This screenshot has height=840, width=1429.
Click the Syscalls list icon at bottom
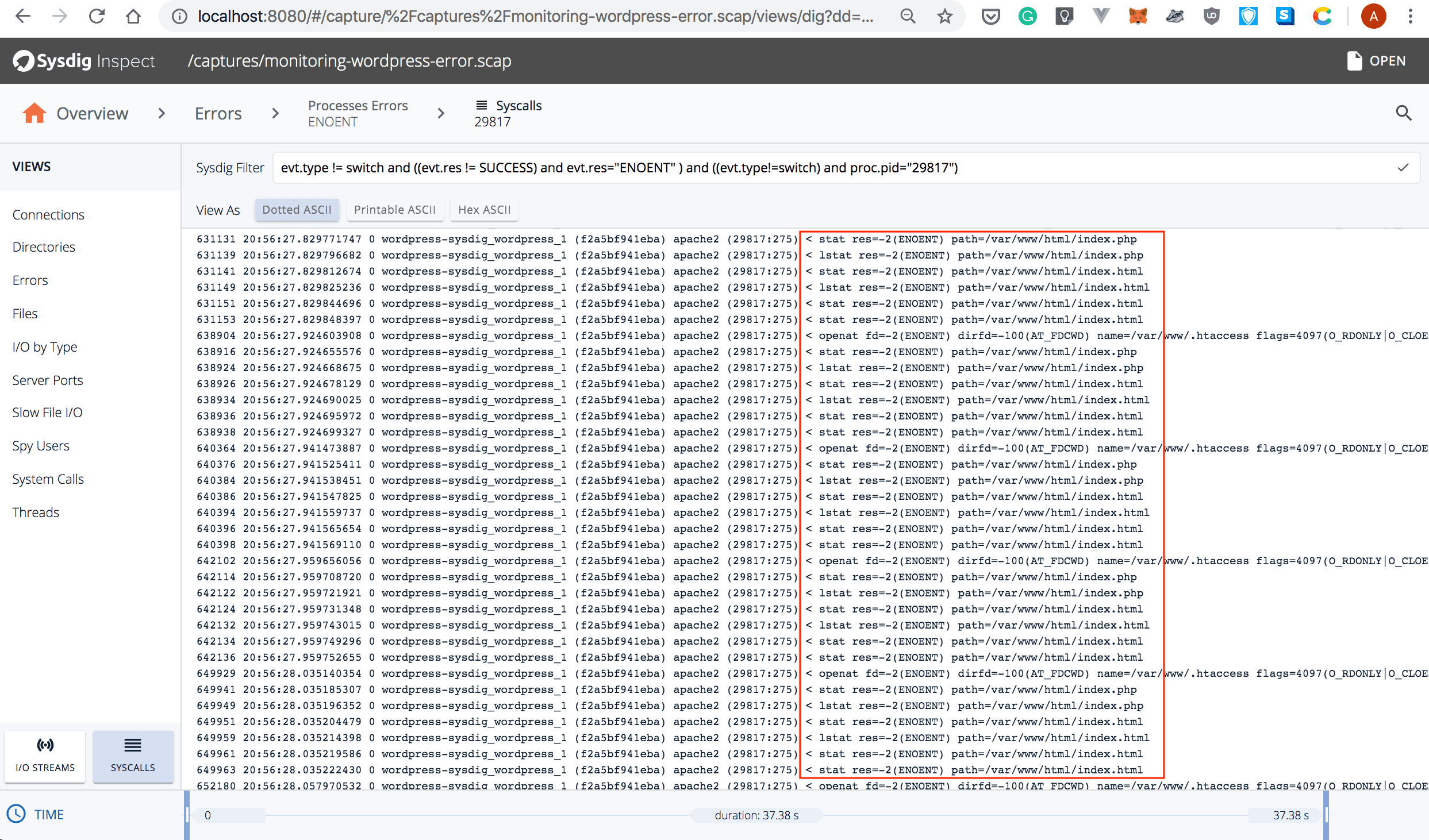click(x=133, y=745)
